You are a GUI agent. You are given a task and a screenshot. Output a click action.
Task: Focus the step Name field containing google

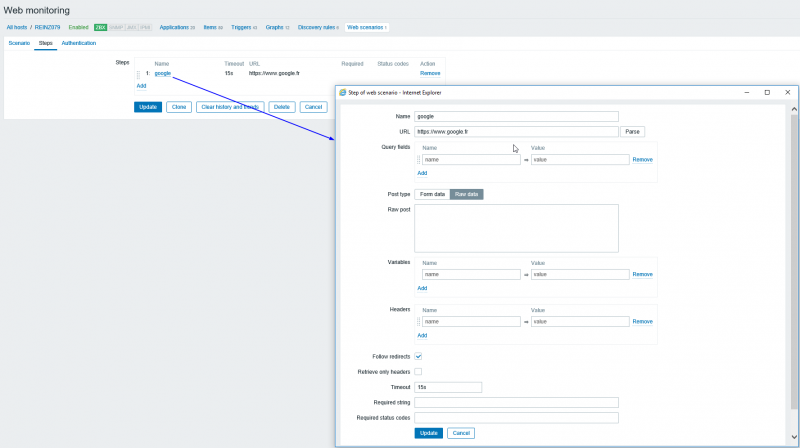click(516, 116)
